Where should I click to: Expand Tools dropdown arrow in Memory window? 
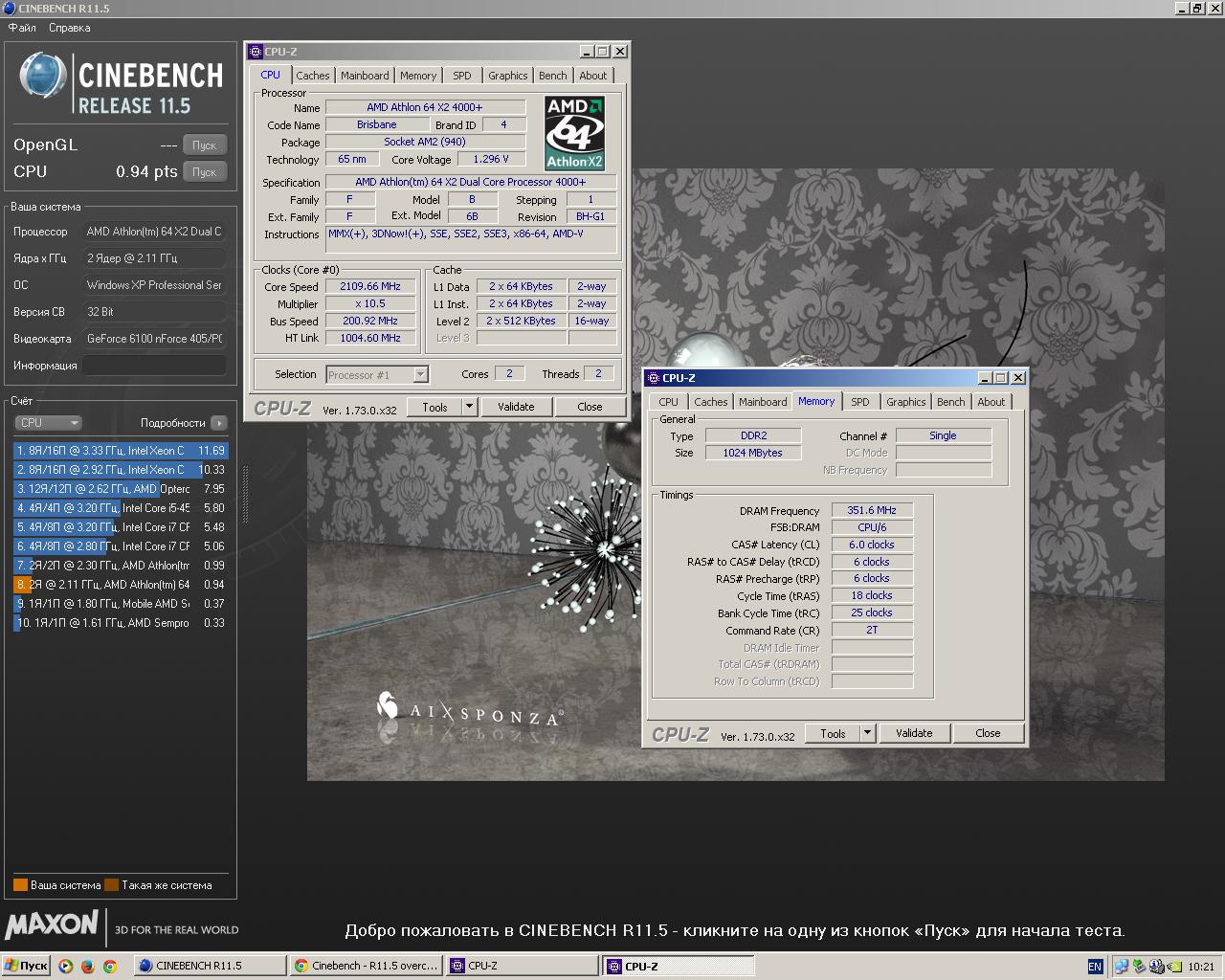tap(867, 733)
